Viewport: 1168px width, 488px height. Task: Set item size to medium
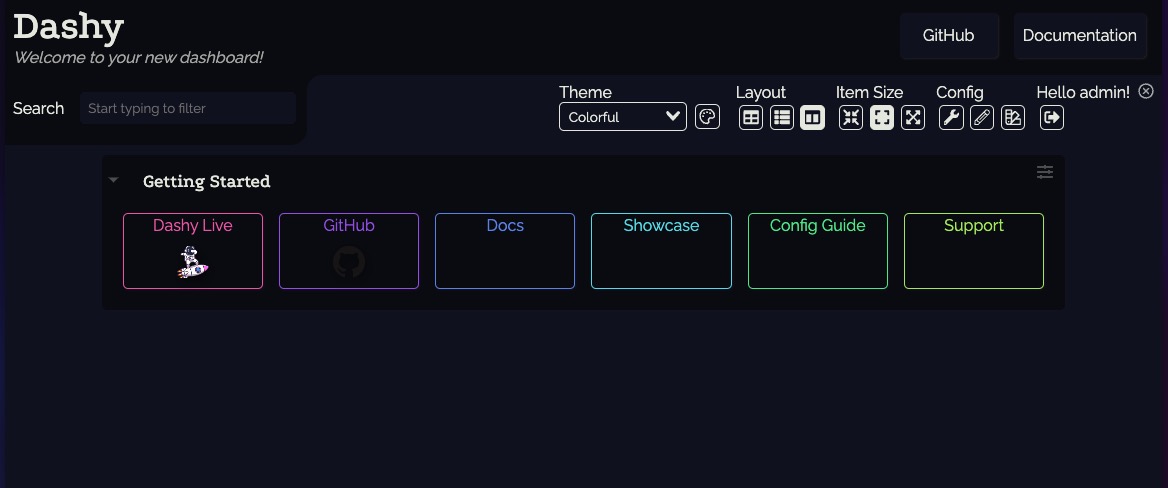pyautogui.click(x=882, y=118)
